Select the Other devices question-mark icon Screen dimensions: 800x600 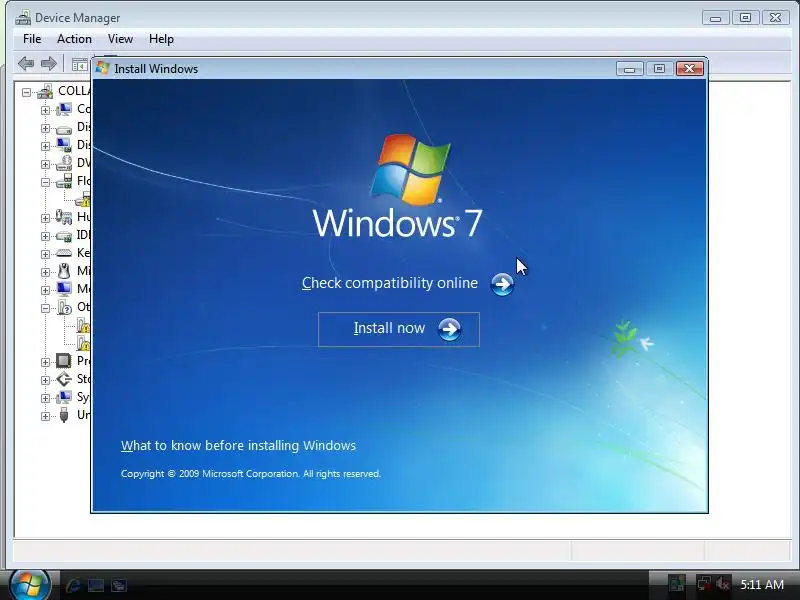tap(64, 308)
